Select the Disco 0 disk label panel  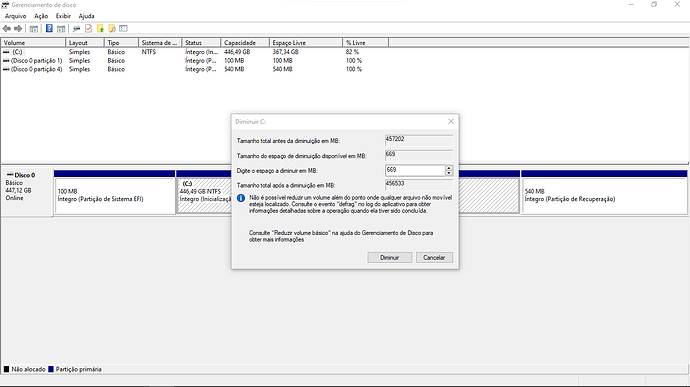pos(27,192)
